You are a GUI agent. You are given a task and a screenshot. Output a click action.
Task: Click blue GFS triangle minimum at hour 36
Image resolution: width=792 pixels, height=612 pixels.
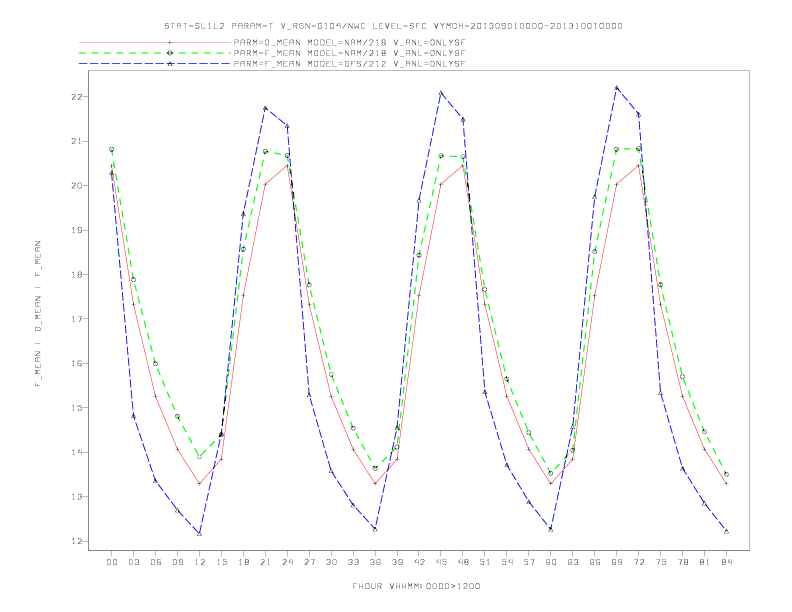[375, 529]
